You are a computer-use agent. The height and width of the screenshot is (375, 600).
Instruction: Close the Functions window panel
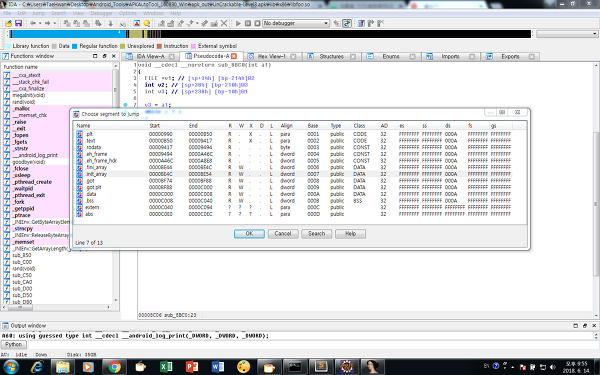coord(114,56)
